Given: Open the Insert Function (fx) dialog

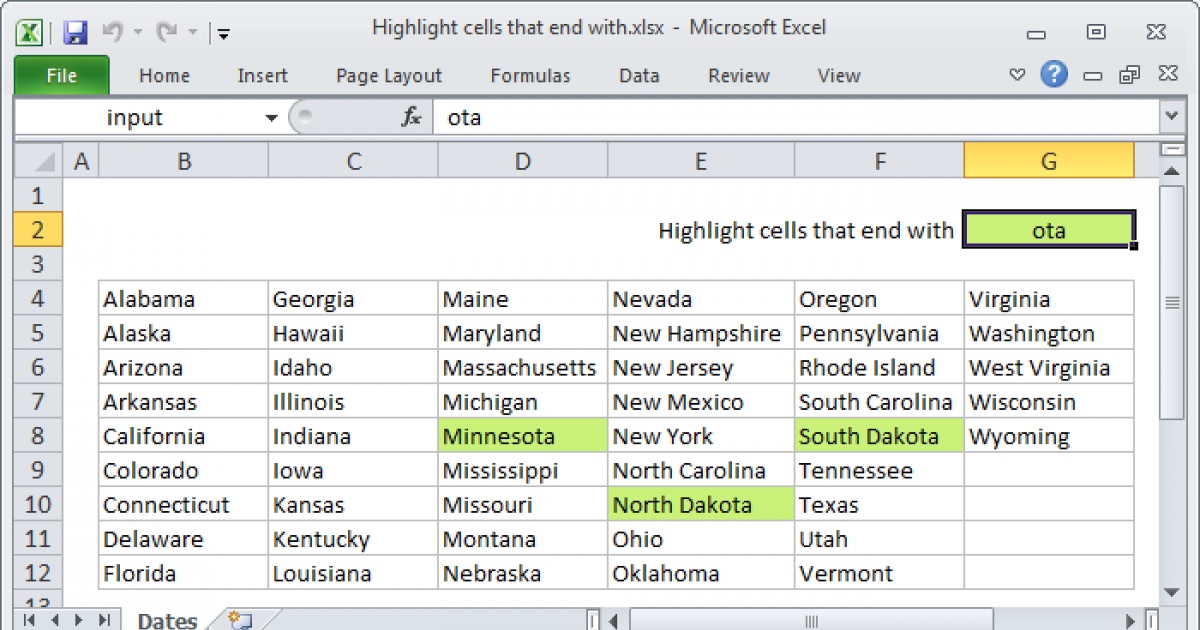Looking at the screenshot, I should tap(411, 117).
